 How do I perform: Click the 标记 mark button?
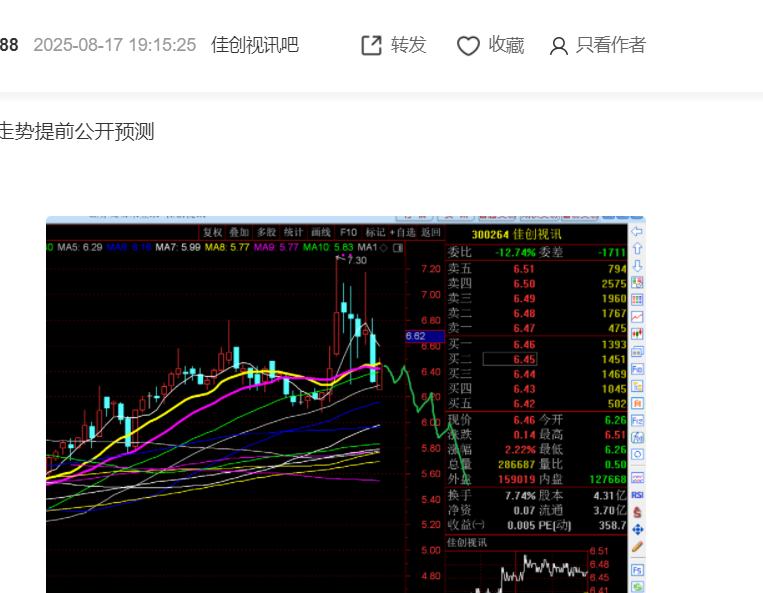(x=375, y=233)
